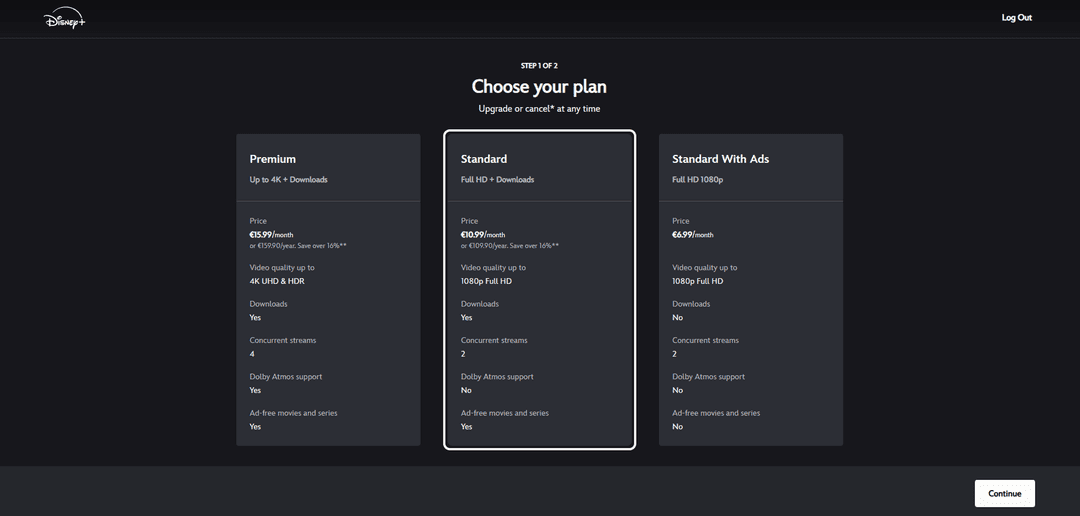Image resolution: width=1080 pixels, height=516 pixels.
Task: Click the €159.90/year annual offer text
Action: [x=298, y=245]
